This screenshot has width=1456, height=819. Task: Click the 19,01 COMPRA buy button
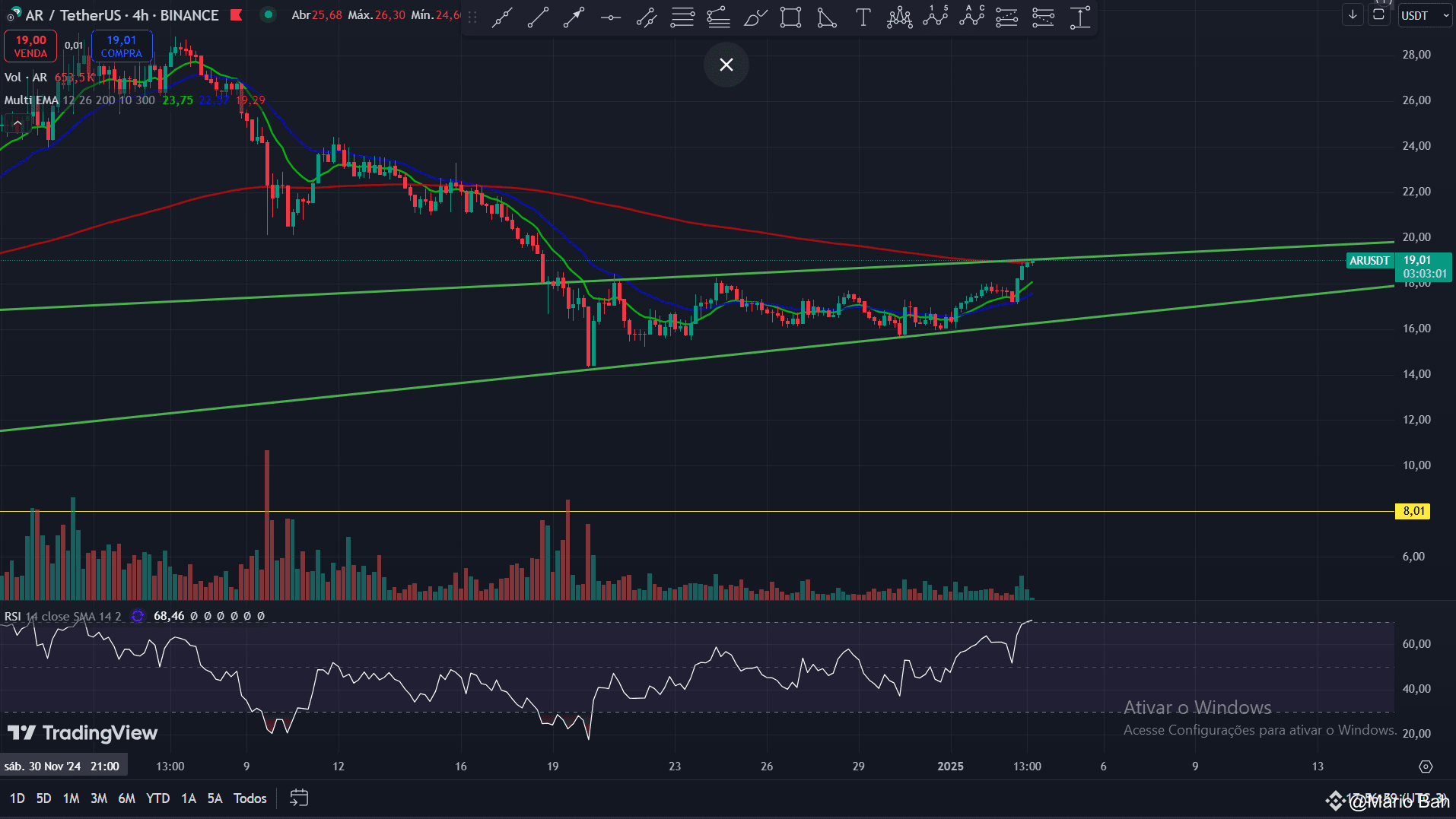pyautogui.click(x=122, y=46)
